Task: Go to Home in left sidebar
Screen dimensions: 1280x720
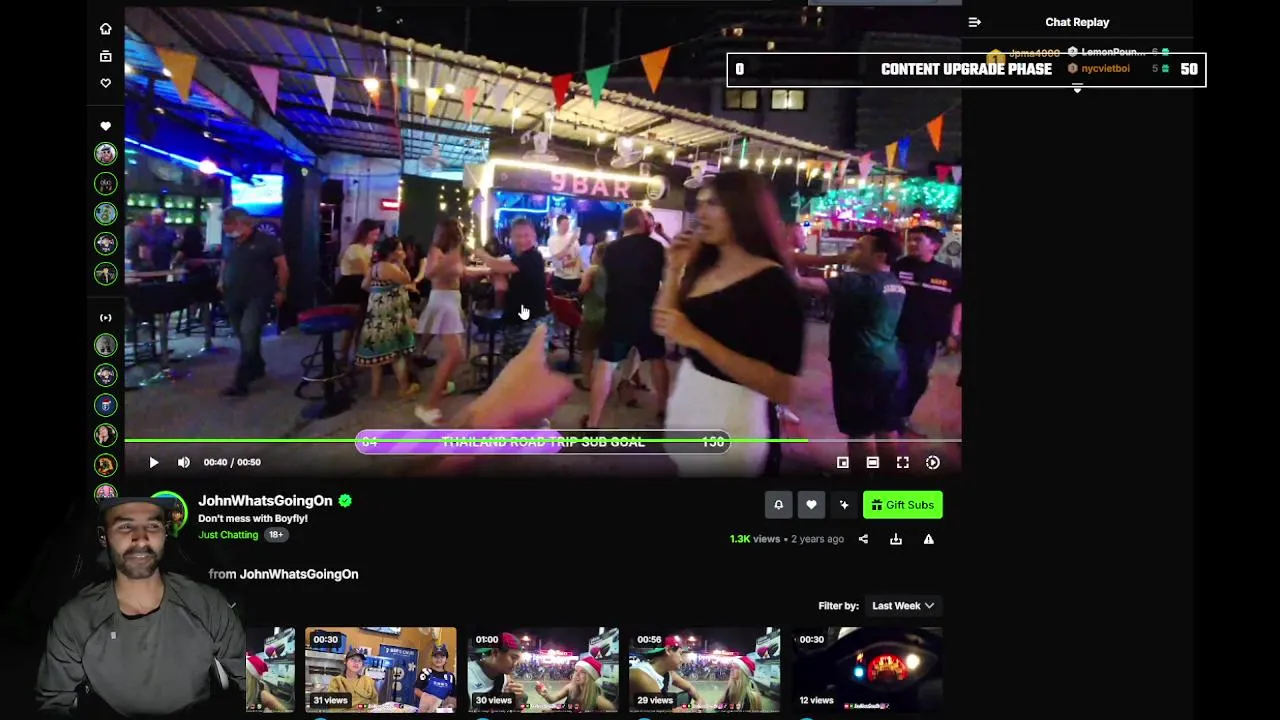Action: (x=105, y=29)
